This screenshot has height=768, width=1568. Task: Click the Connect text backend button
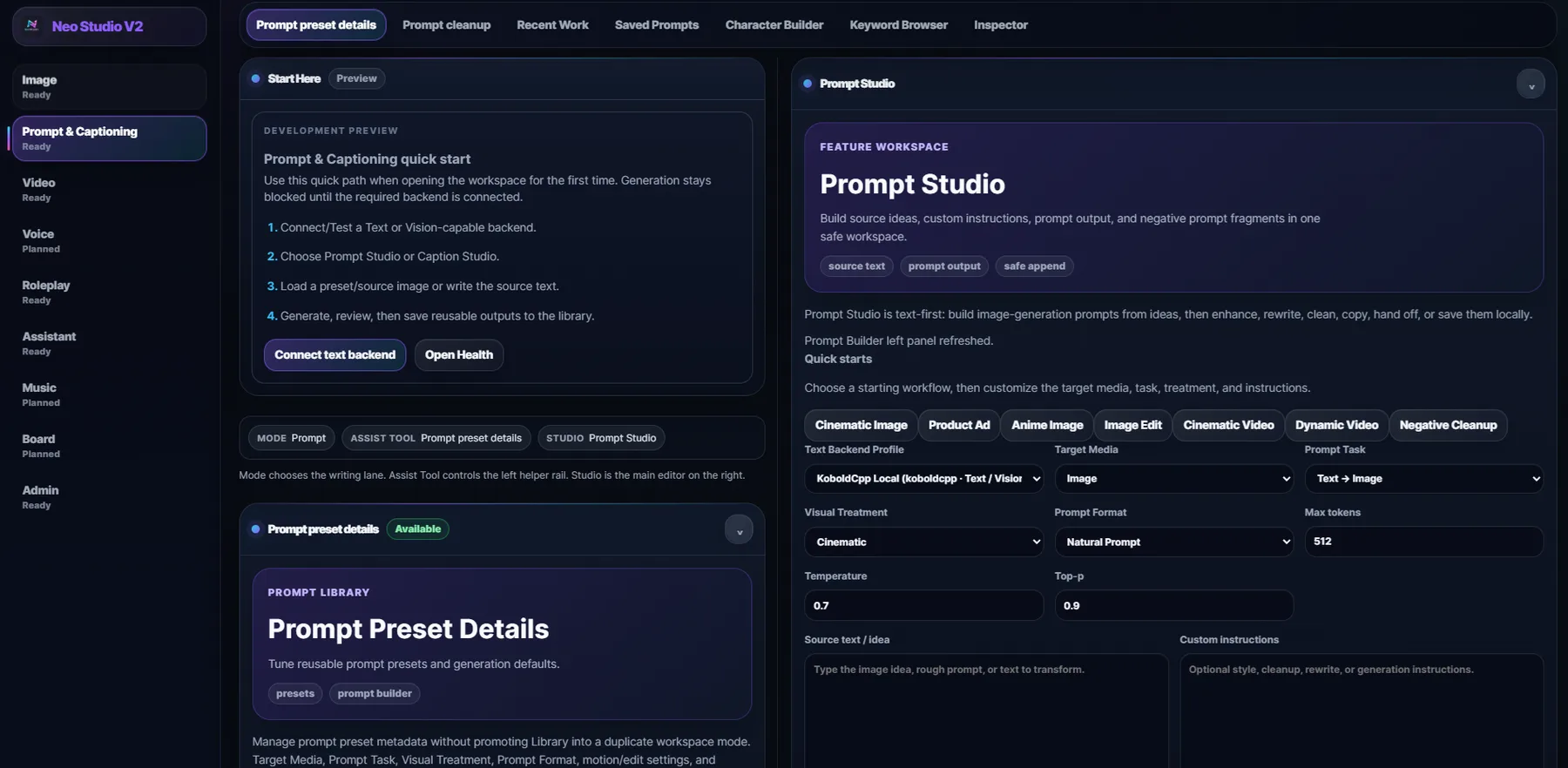coord(335,355)
